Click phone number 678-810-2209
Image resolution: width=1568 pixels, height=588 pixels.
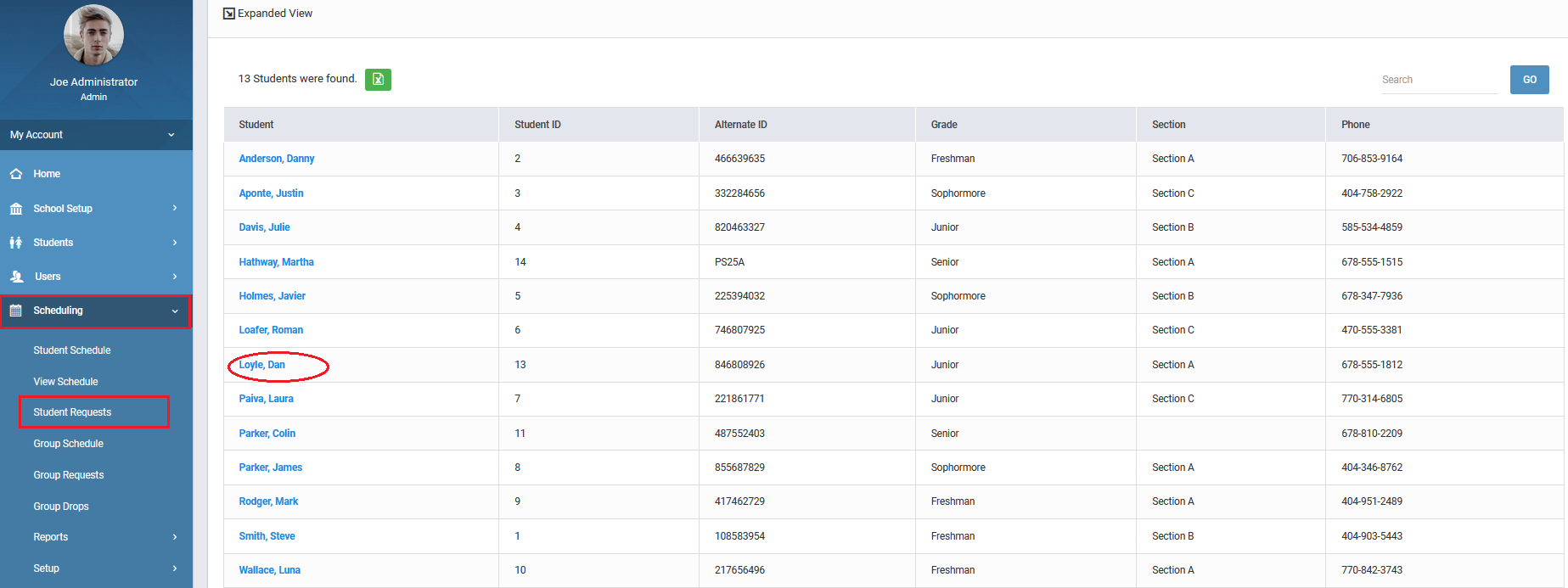1372,434
